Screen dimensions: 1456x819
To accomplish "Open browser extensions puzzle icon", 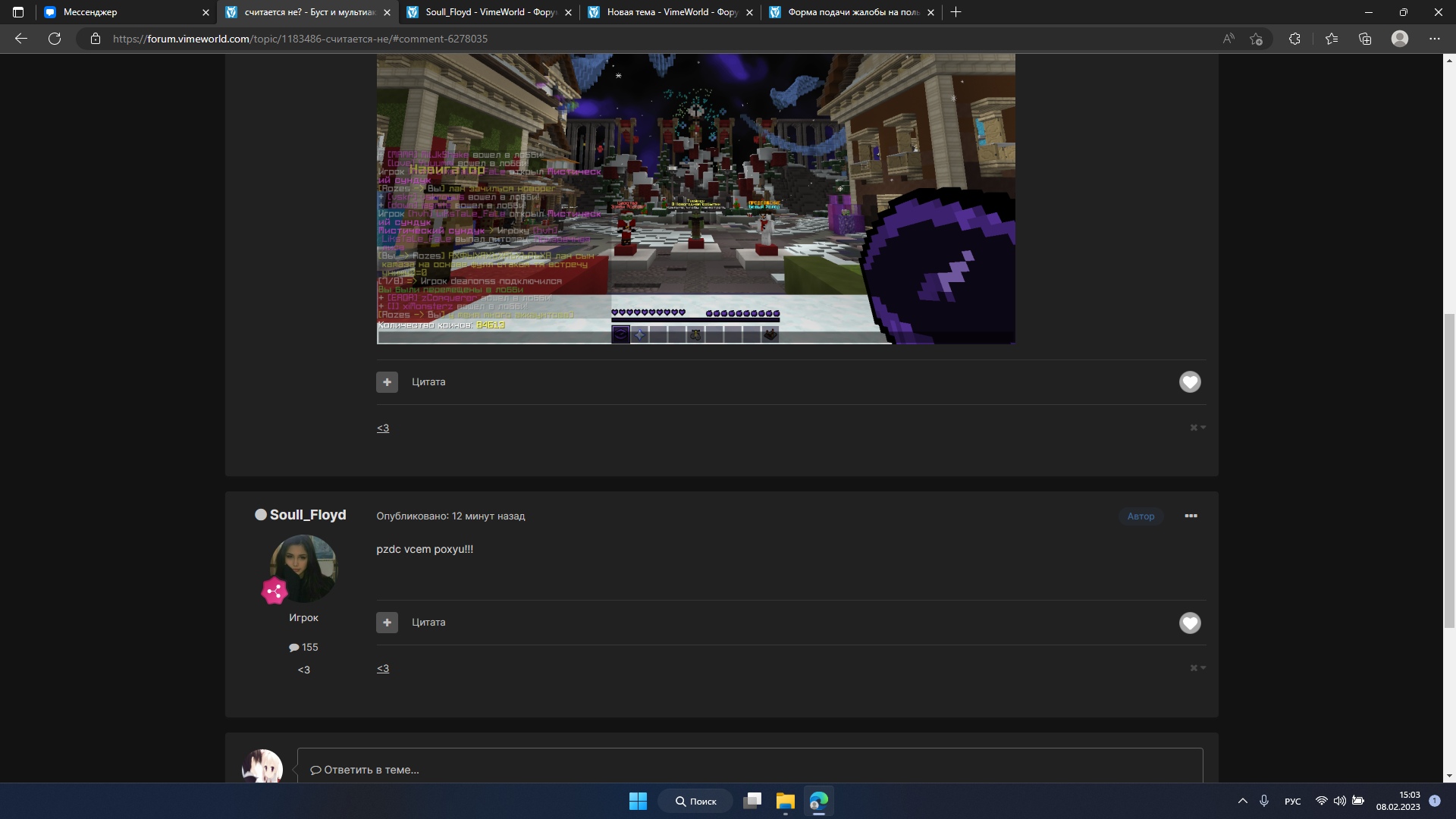I will coord(1294,39).
